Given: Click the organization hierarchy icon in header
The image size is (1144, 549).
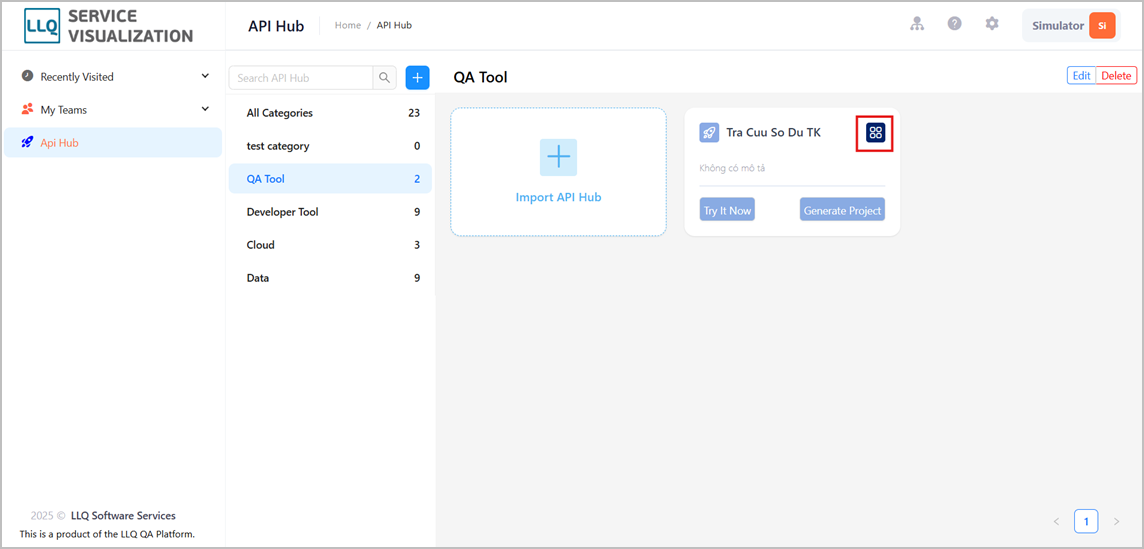Looking at the screenshot, I should point(917,24).
